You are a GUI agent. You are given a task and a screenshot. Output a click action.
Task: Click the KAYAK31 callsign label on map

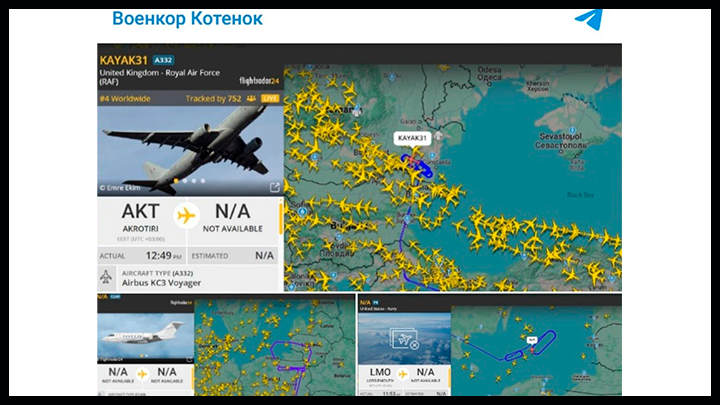click(412, 138)
